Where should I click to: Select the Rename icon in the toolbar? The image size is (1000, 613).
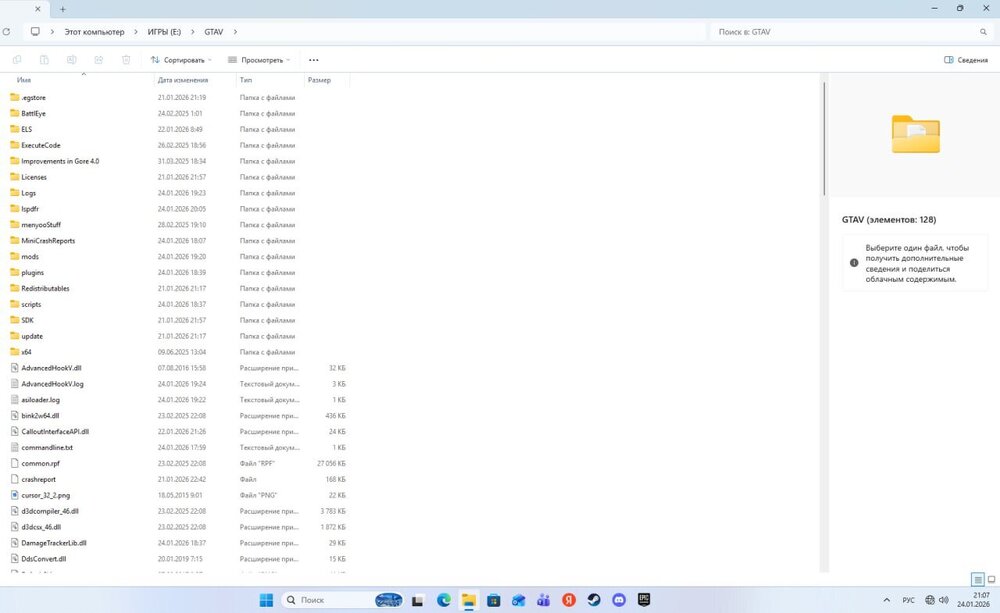[71, 60]
